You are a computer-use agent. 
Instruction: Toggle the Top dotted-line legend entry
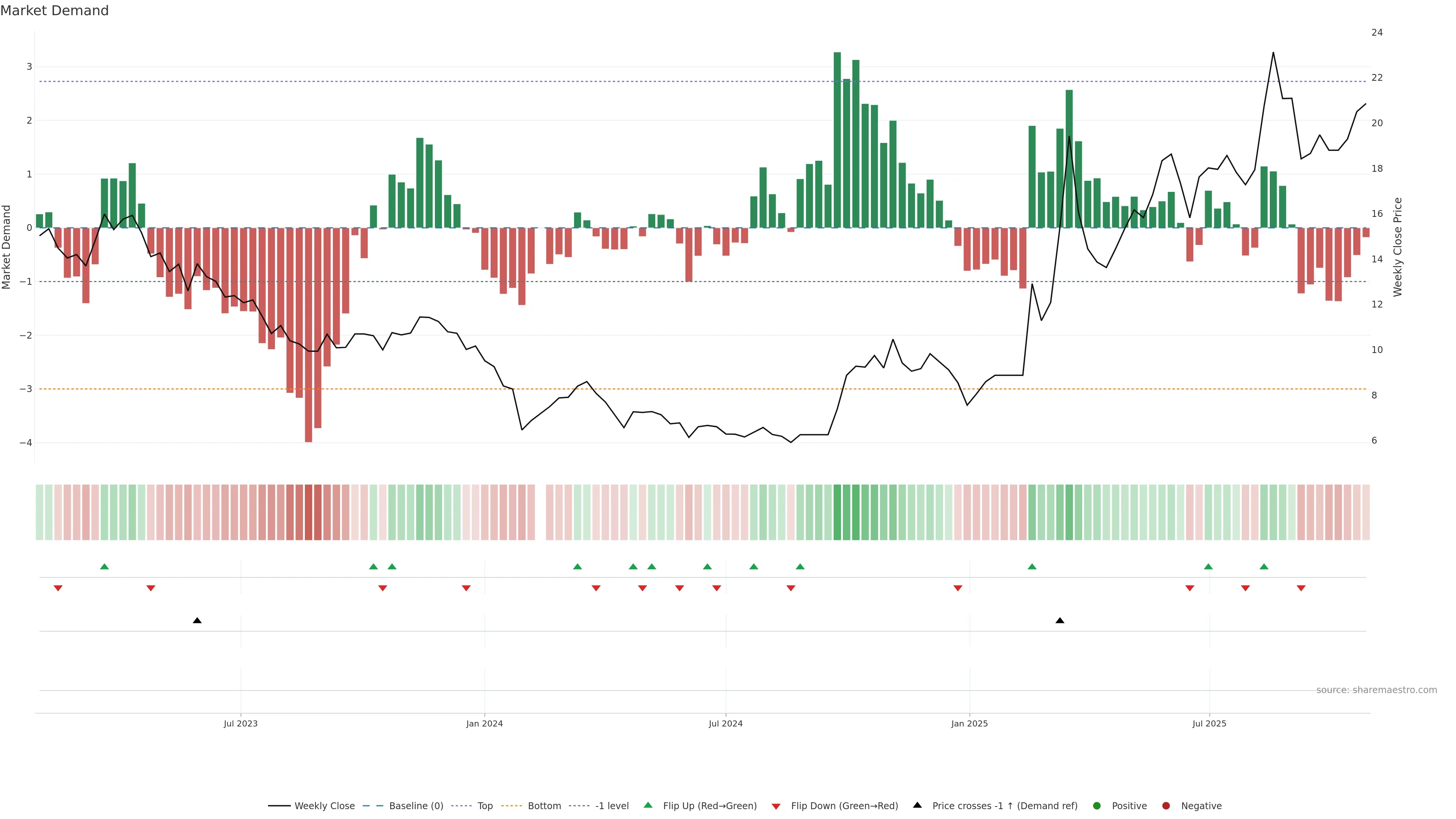point(485,805)
